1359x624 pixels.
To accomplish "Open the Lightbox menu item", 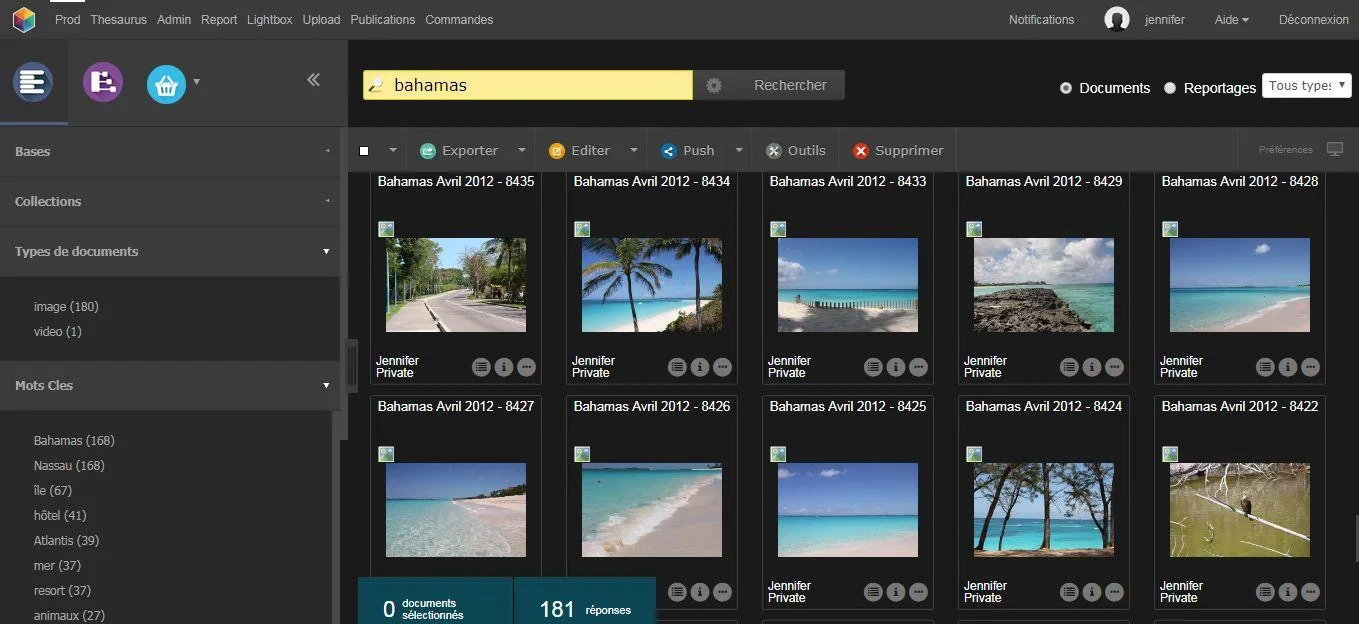I will pos(271,20).
